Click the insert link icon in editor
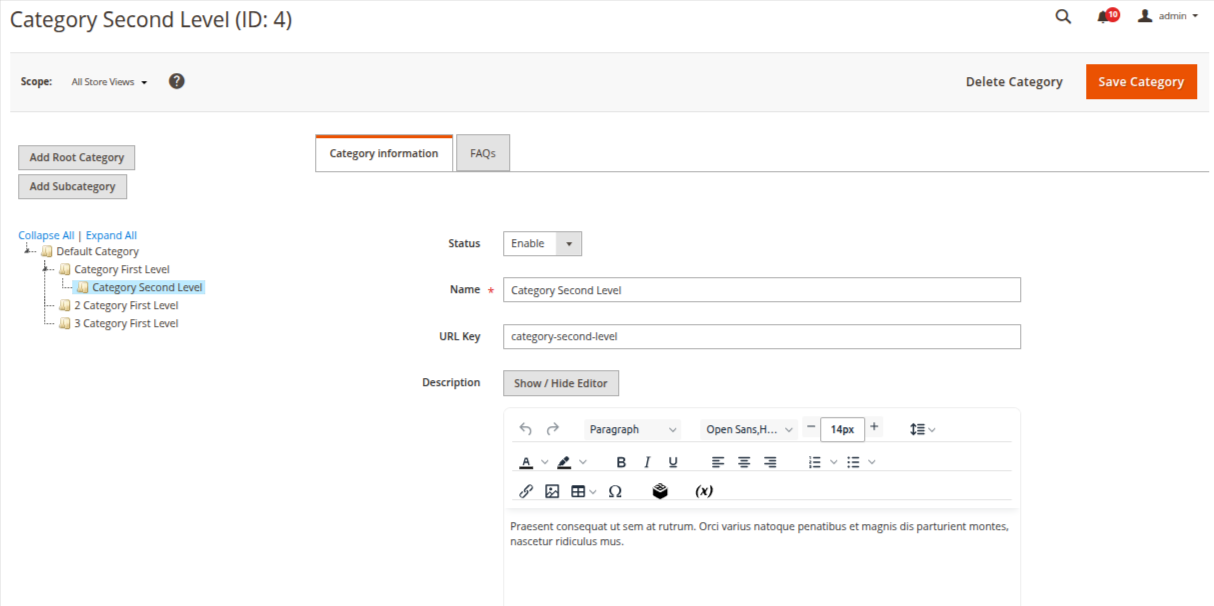This screenshot has height=606, width=1214. tap(526, 491)
